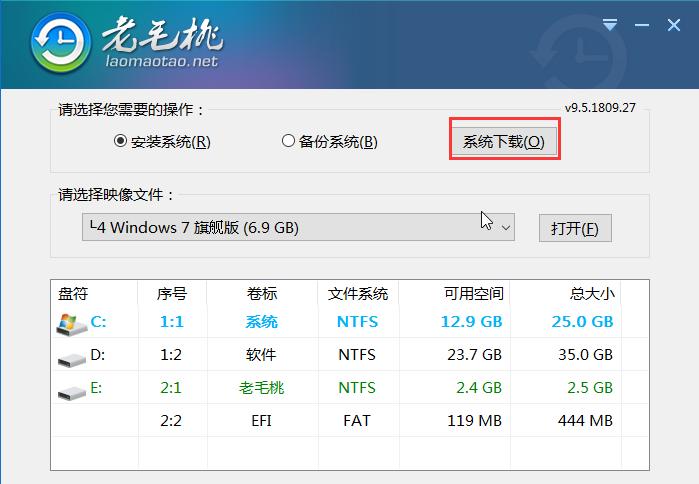Select the 备份系统(B) radio option
The image size is (699, 484).
click(329, 142)
